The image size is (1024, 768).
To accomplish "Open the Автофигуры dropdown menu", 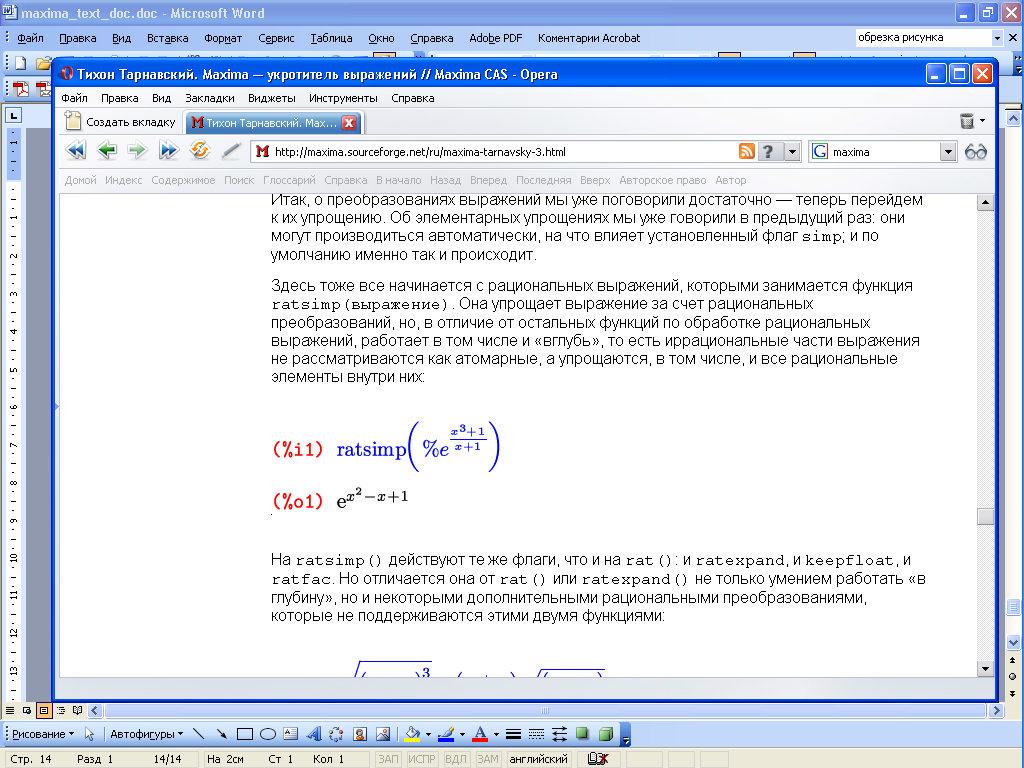I will click(146, 734).
